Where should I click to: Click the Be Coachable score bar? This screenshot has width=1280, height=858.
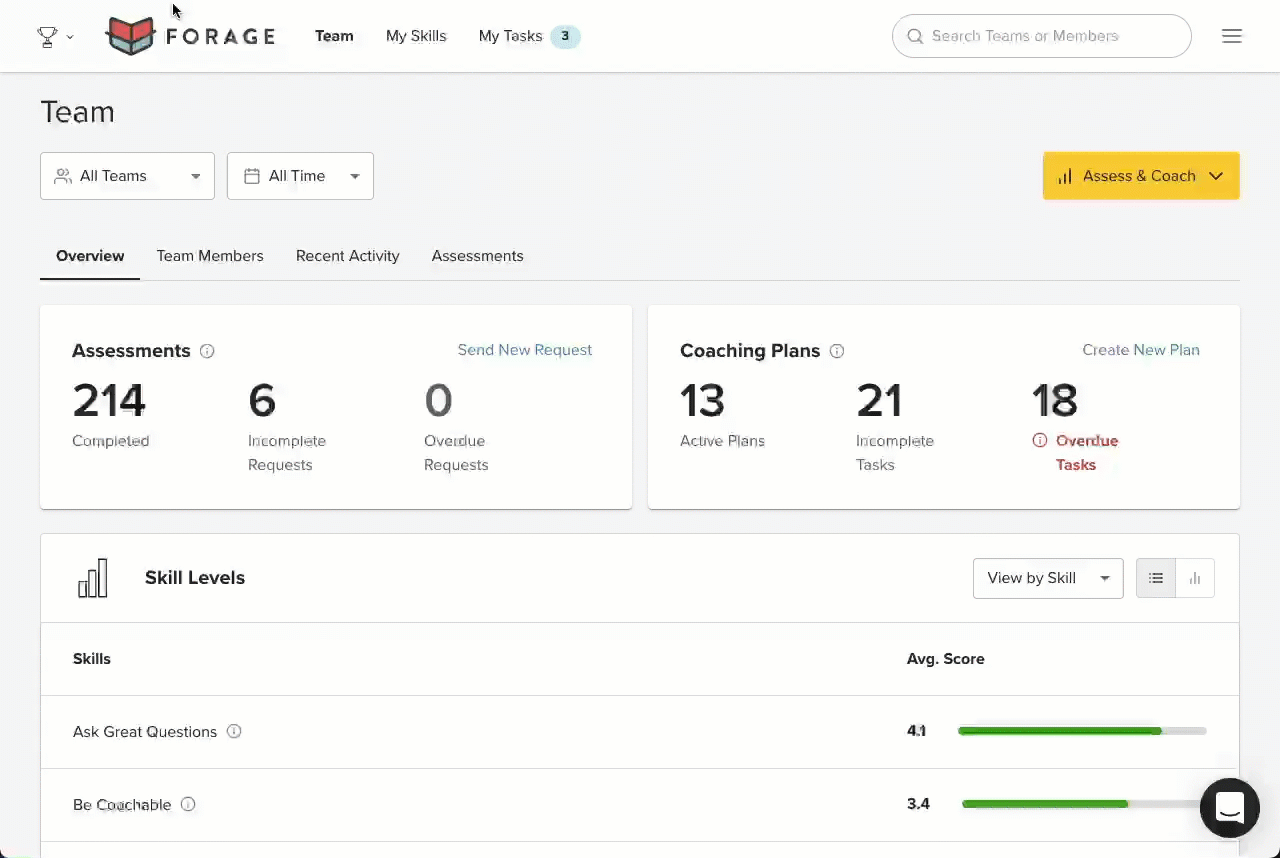[x=1084, y=804]
